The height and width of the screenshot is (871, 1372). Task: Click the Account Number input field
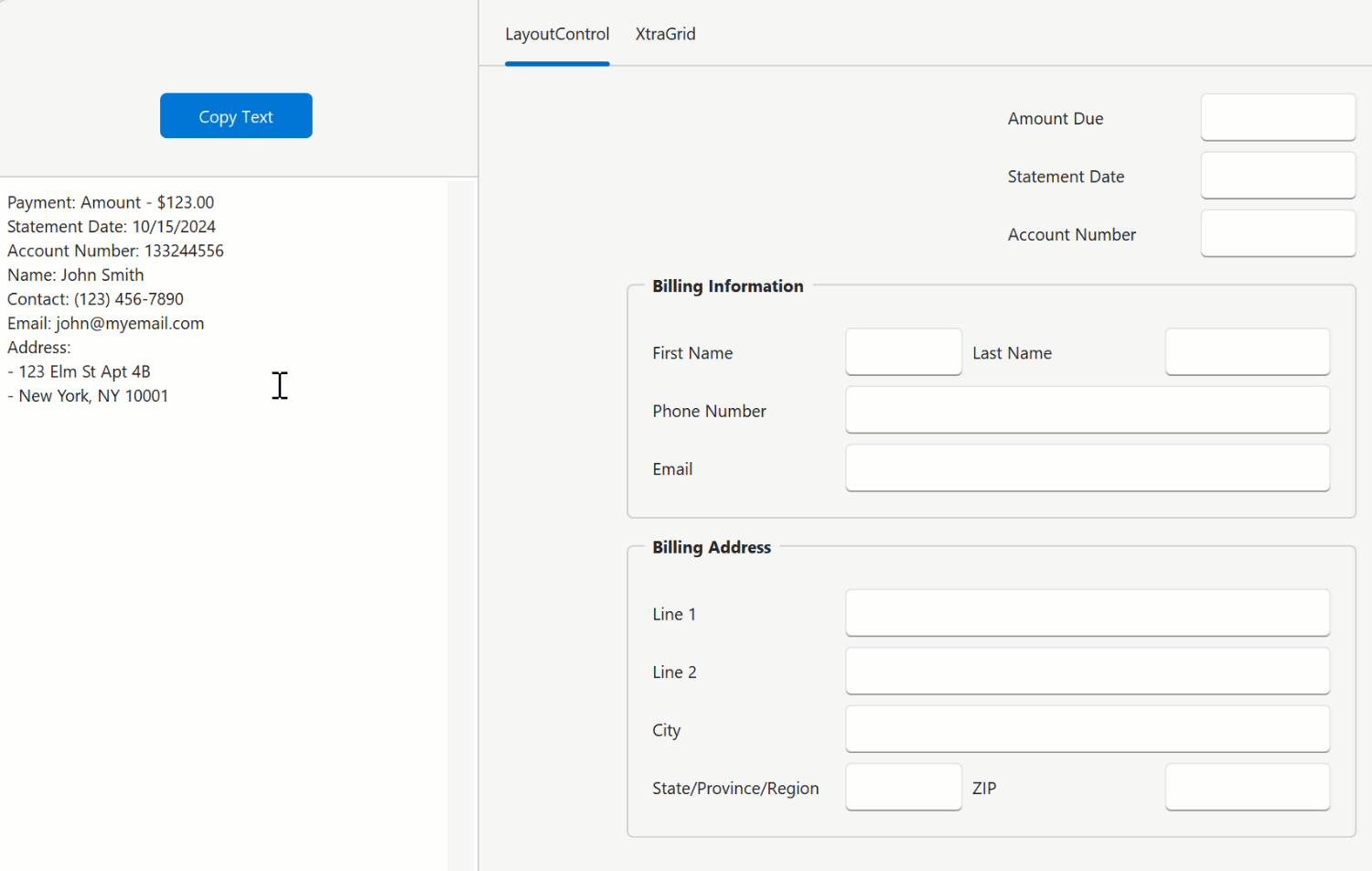1277,233
